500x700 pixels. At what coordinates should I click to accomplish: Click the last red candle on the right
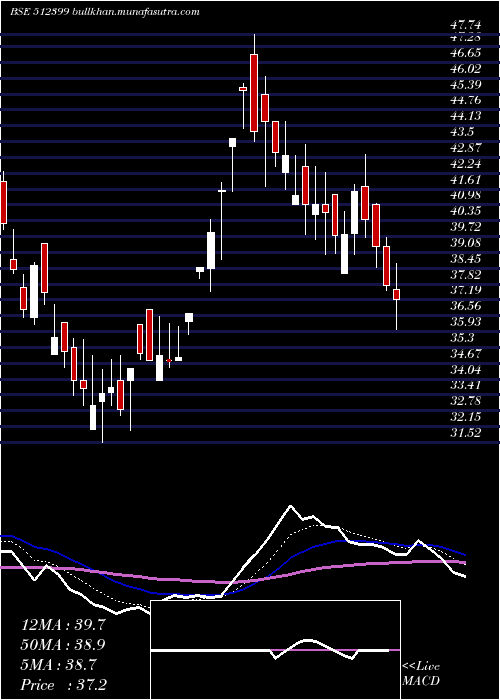(x=396, y=295)
